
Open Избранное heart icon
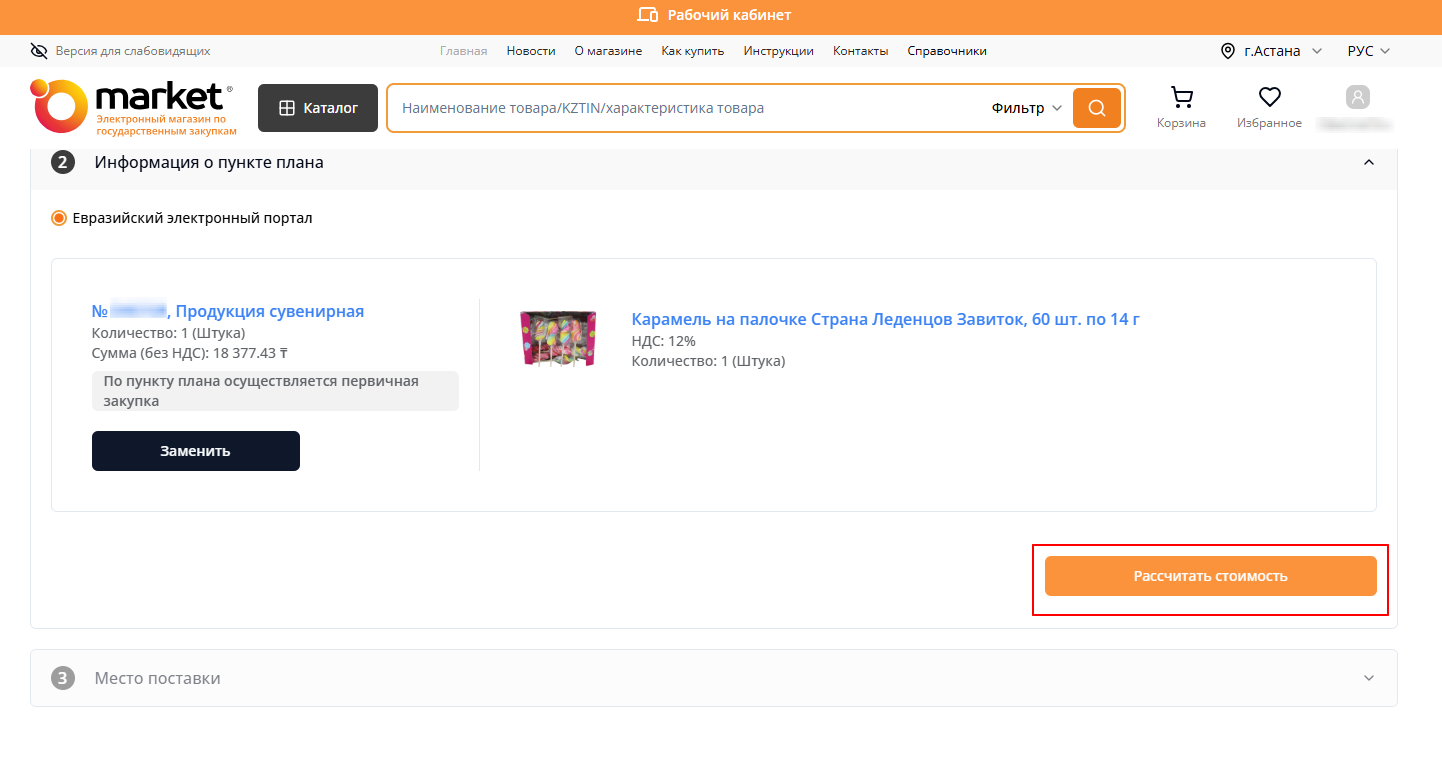(1269, 98)
